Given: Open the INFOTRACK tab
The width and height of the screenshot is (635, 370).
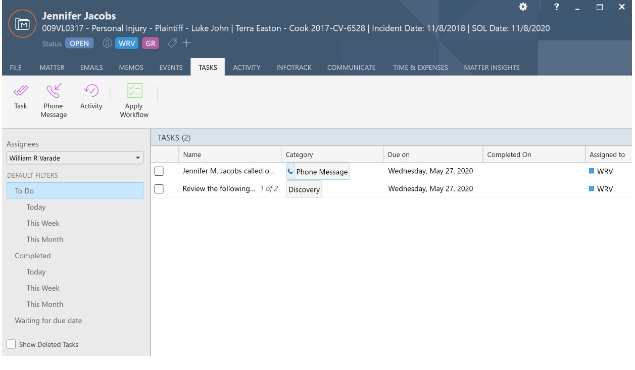Looking at the screenshot, I should 294,68.
